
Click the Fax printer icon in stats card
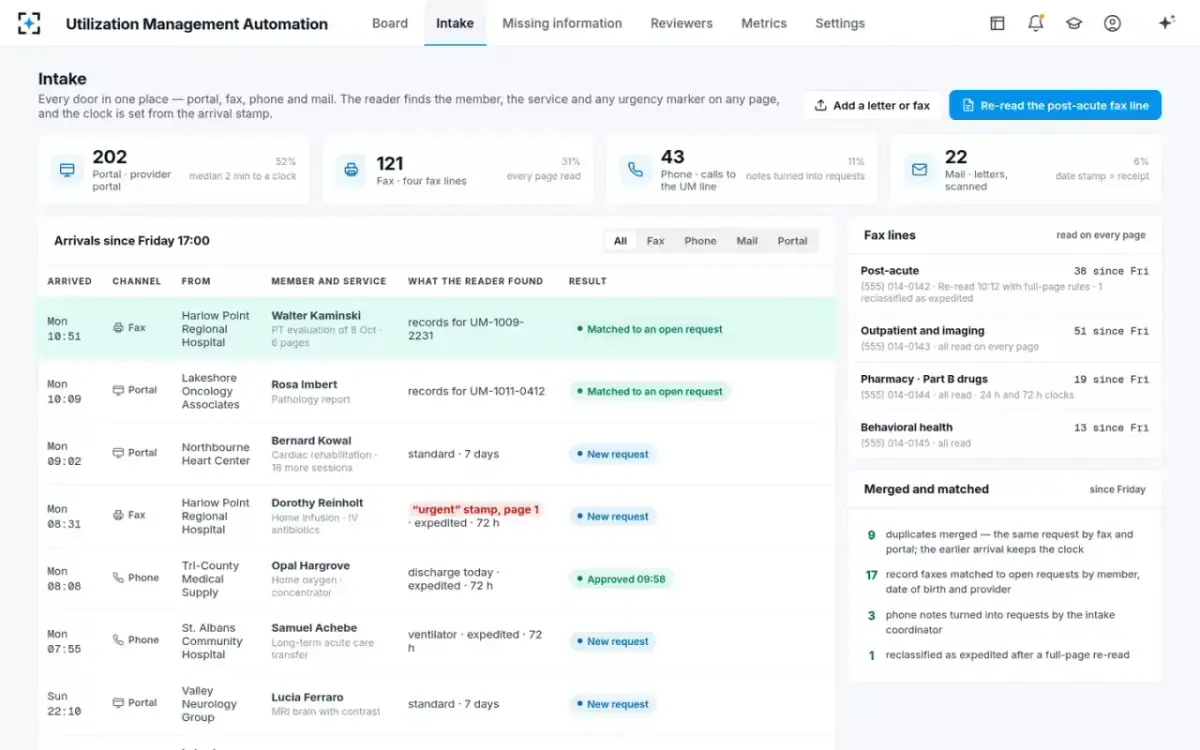click(351, 170)
